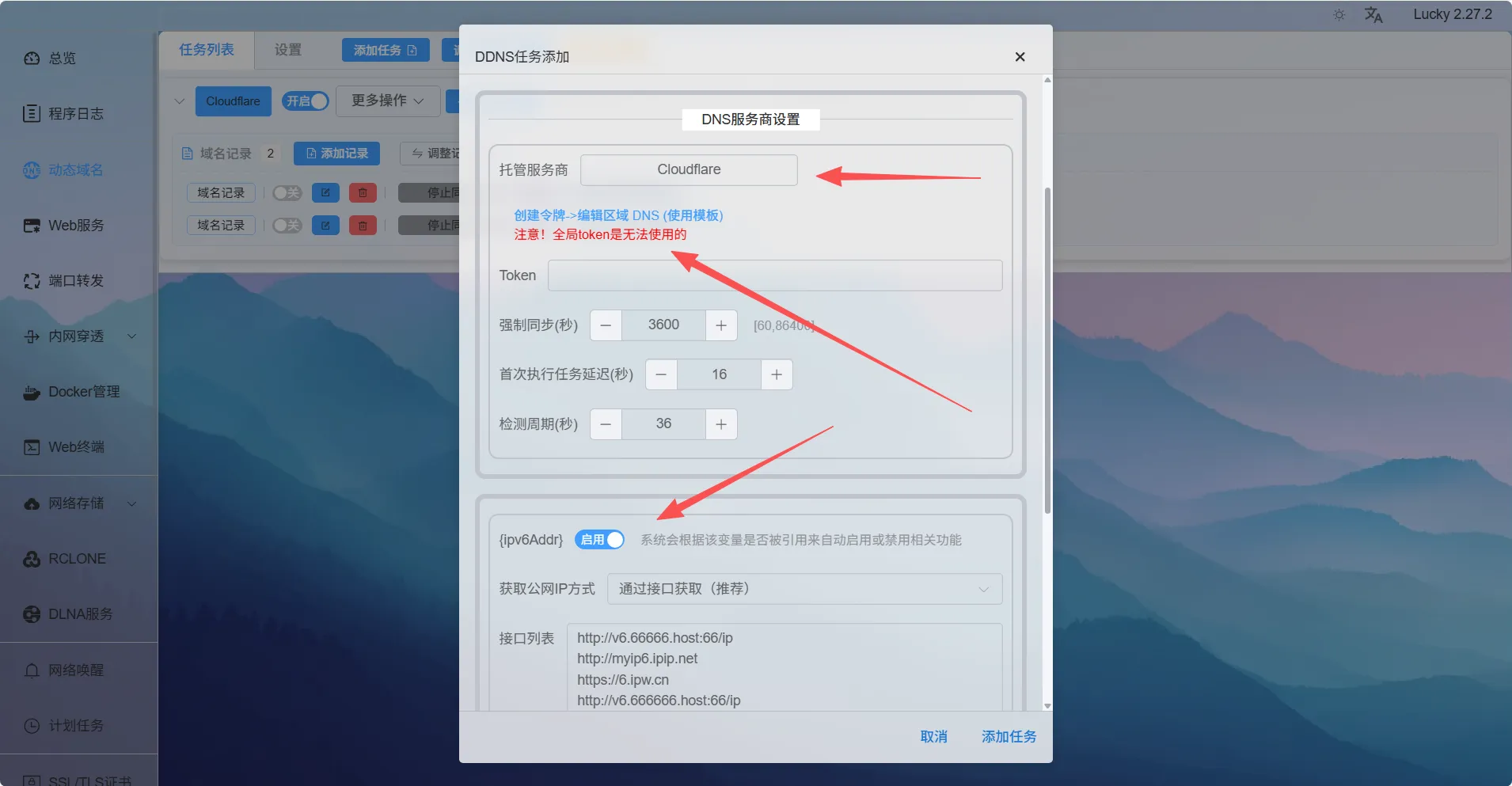This screenshot has height=786, width=1512.
Task: Confirm with 添加任务 in dialog footer
Action: pyautogui.click(x=1009, y=737)
